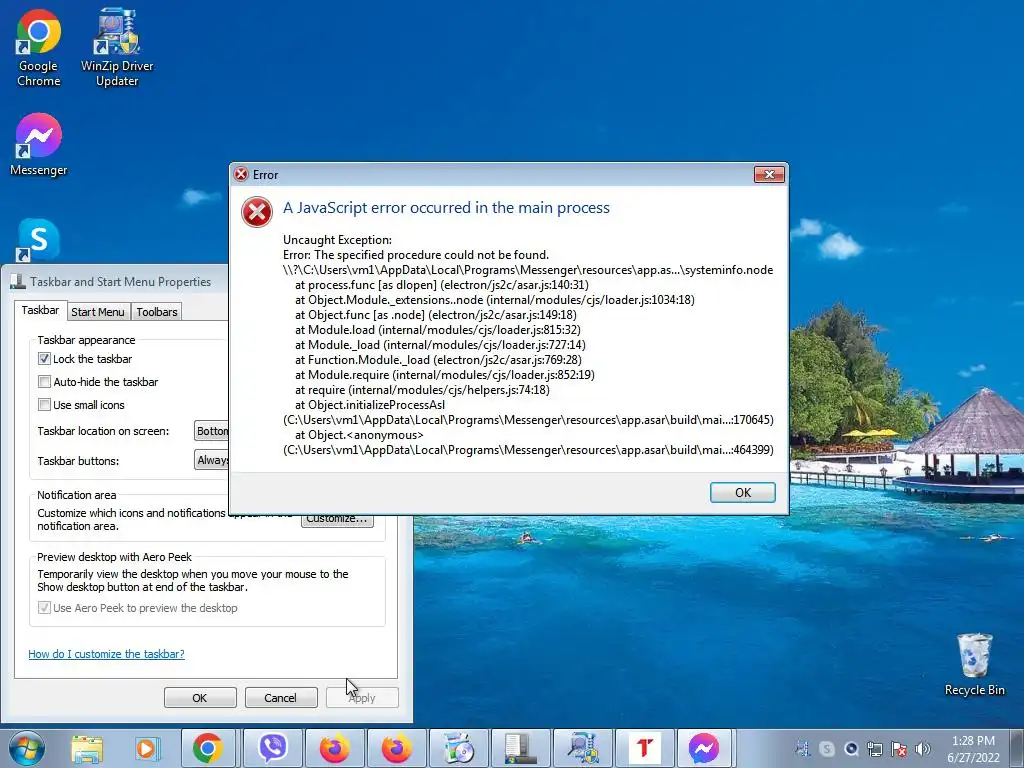Image resolution: width=1024 pixels, height=768 pixels.
Task: Toggle Use Aero Peek to preview desktop
Action: tap(44, 608)
